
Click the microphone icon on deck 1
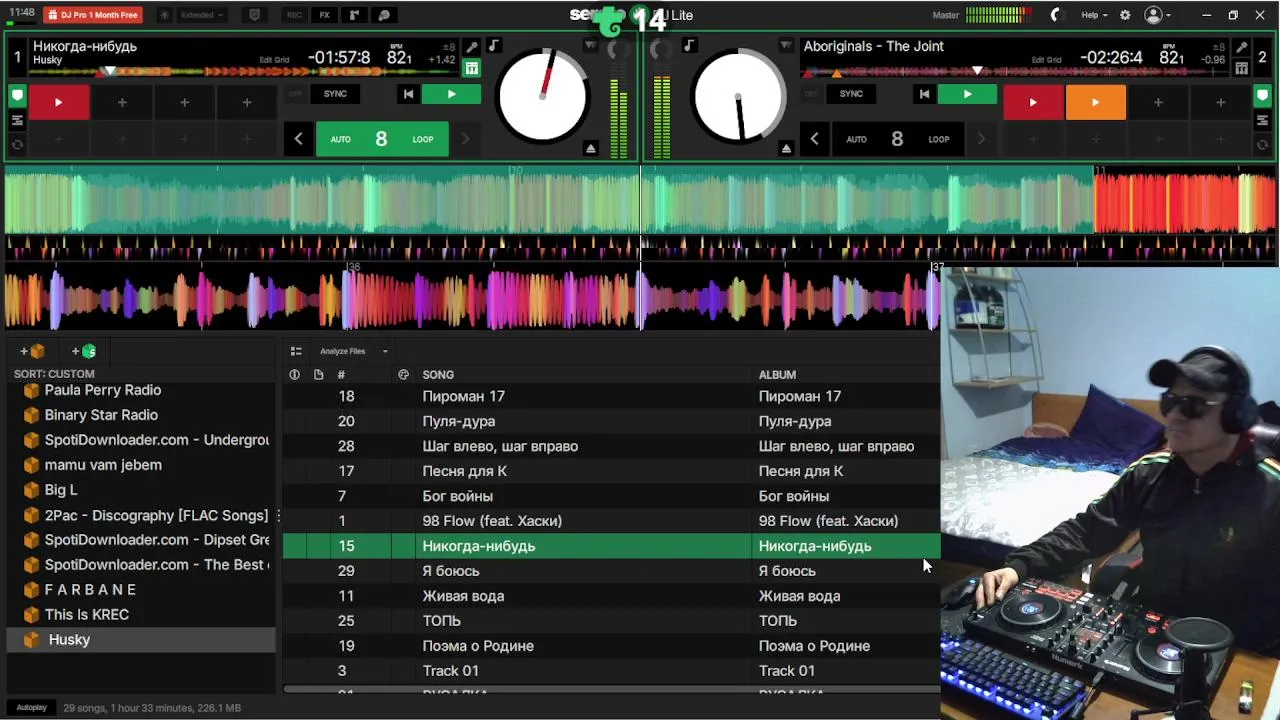(472, 48)
